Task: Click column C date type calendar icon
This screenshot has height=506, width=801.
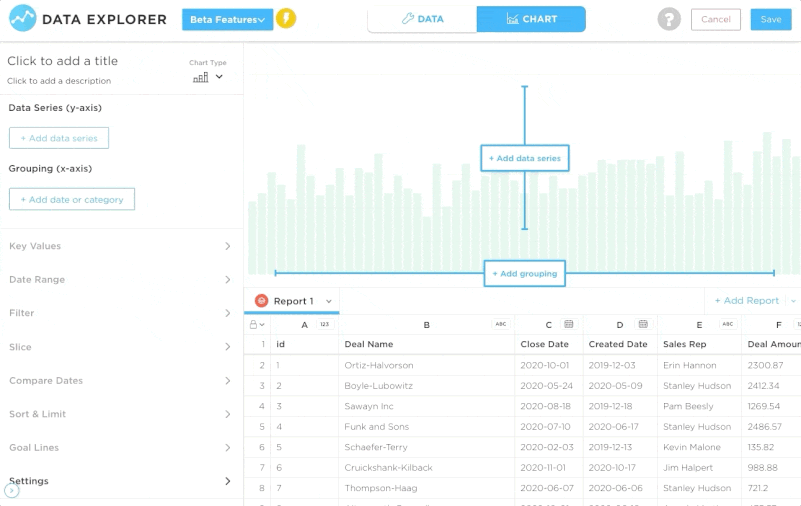Action: pyautogui.click(x=568, y=324)
